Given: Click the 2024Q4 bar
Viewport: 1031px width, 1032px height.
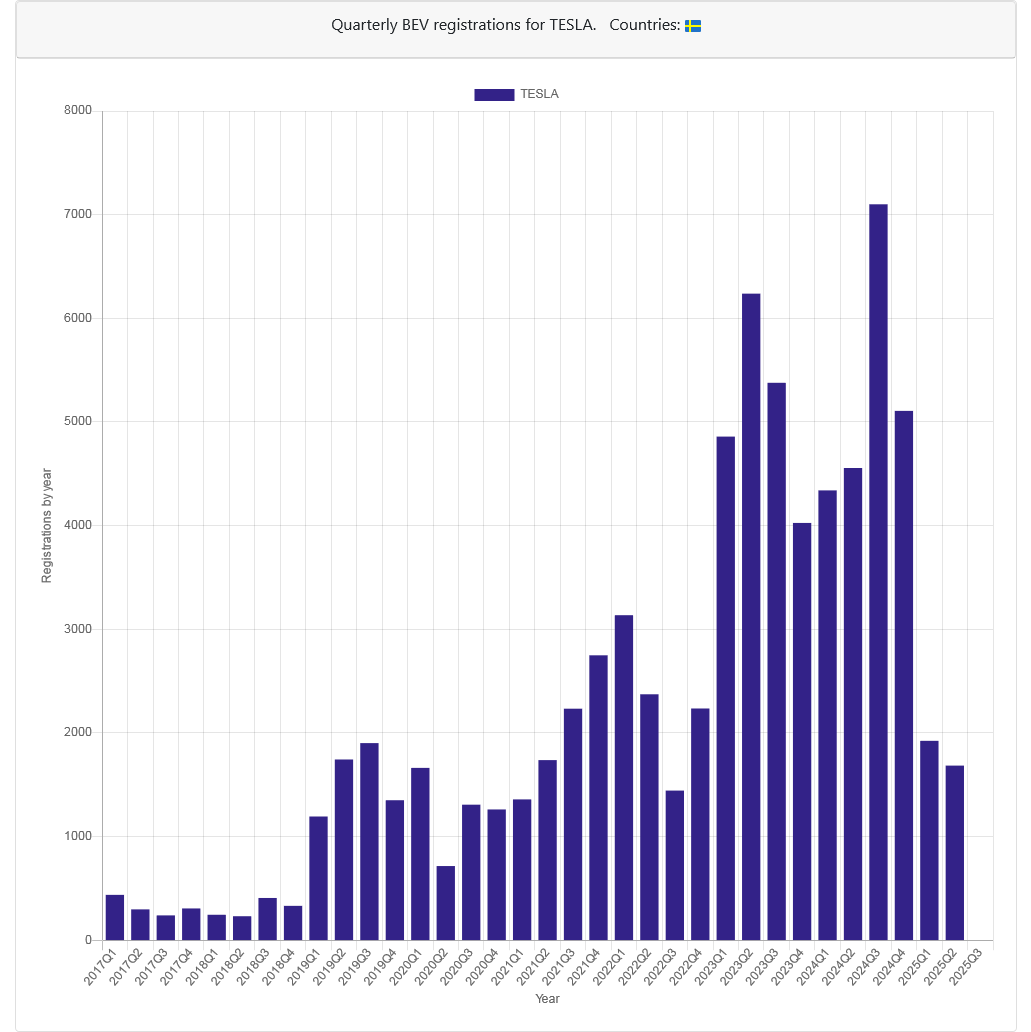Looking at the screenshot, I should (904, 675).
